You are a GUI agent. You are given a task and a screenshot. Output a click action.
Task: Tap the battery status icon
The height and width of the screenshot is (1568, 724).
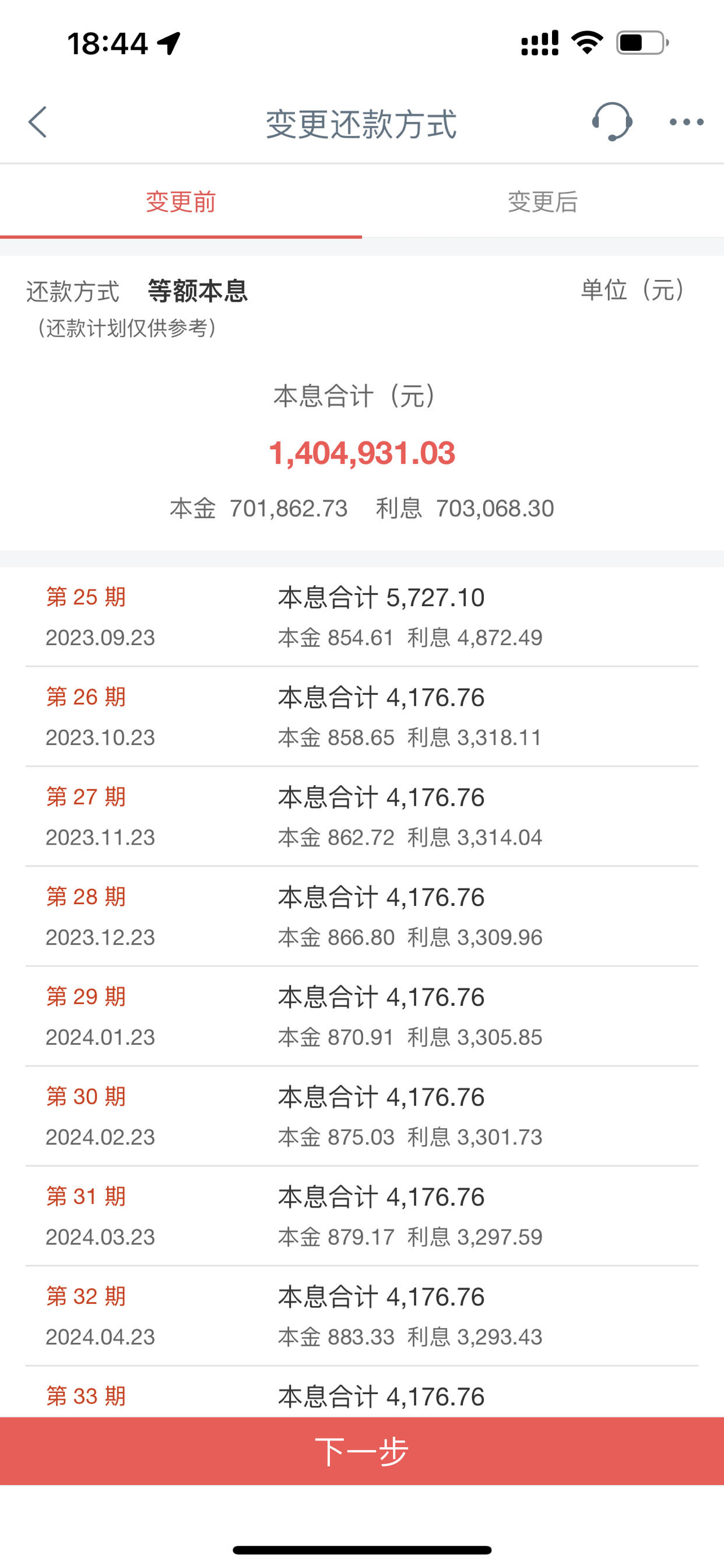[642, 43]
